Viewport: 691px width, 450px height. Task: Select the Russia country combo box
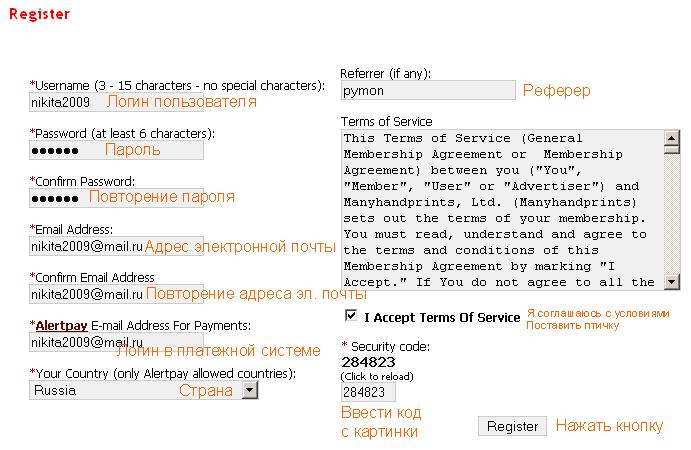pyautogui.click(x=144, y=390)
